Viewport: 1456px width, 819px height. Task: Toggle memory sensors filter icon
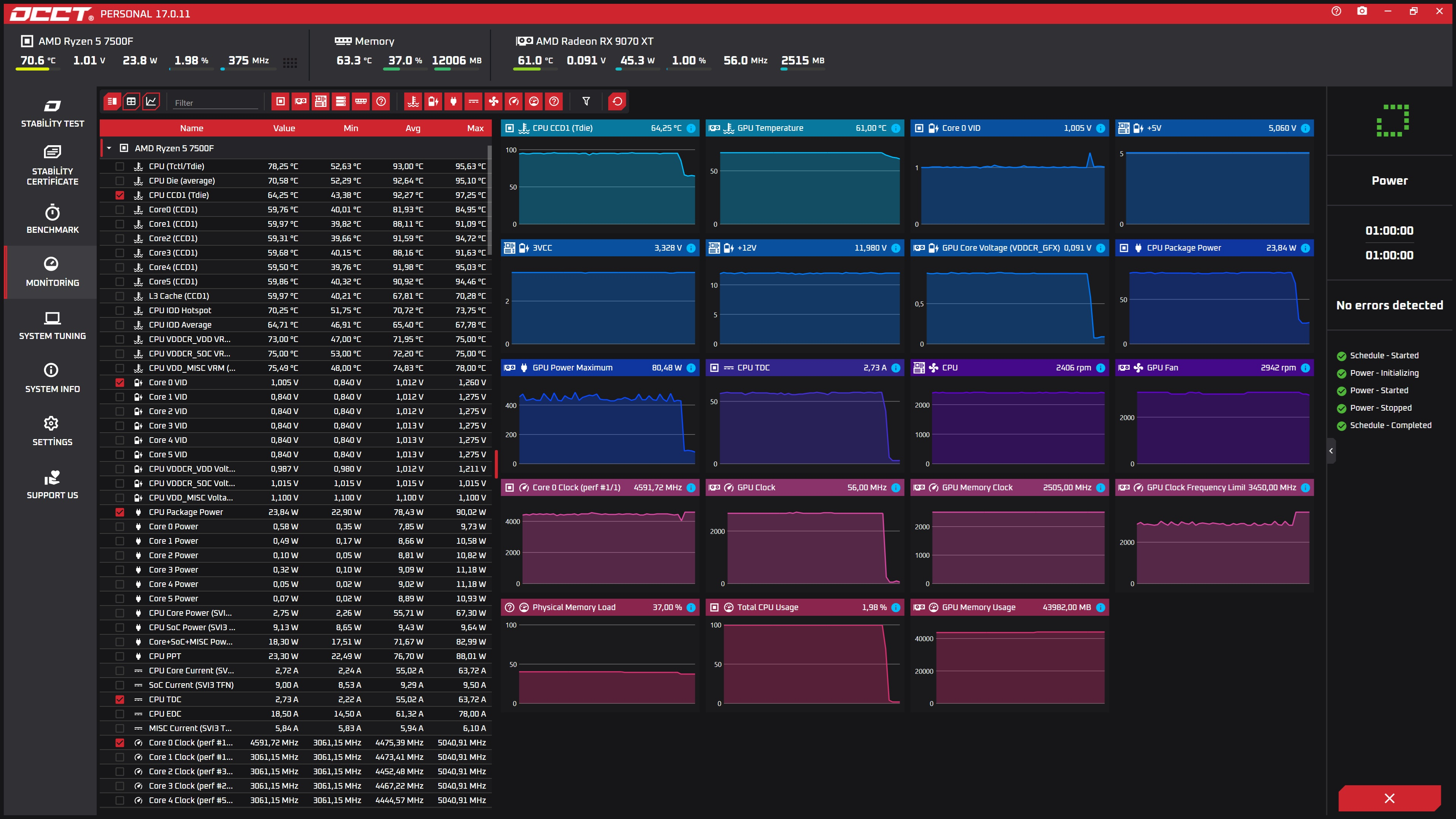pyautogui.click(x=361, y=102)
